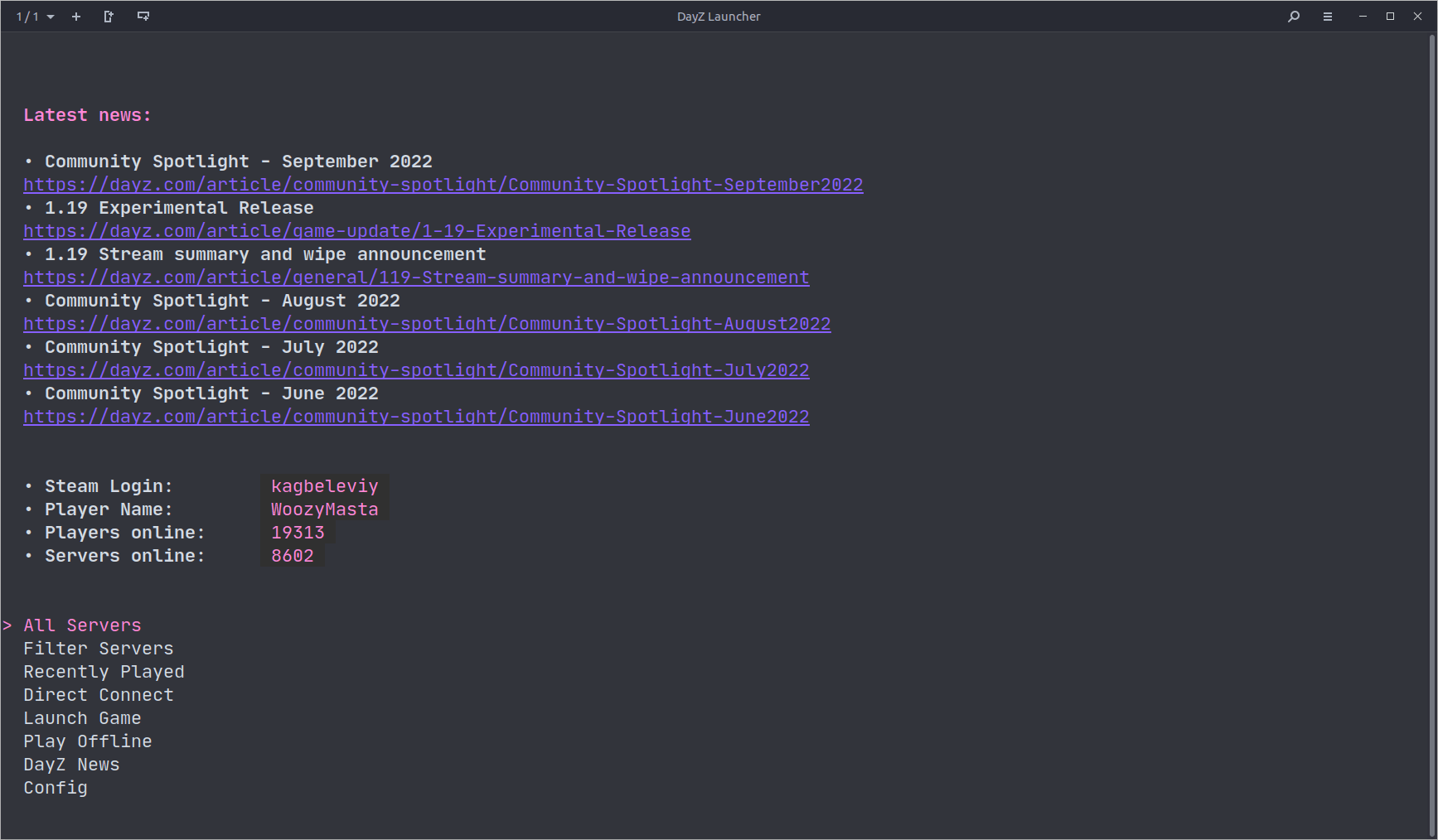Select Direct Connect menu entry
The image size is (1438, 840).
coord(99,695)
